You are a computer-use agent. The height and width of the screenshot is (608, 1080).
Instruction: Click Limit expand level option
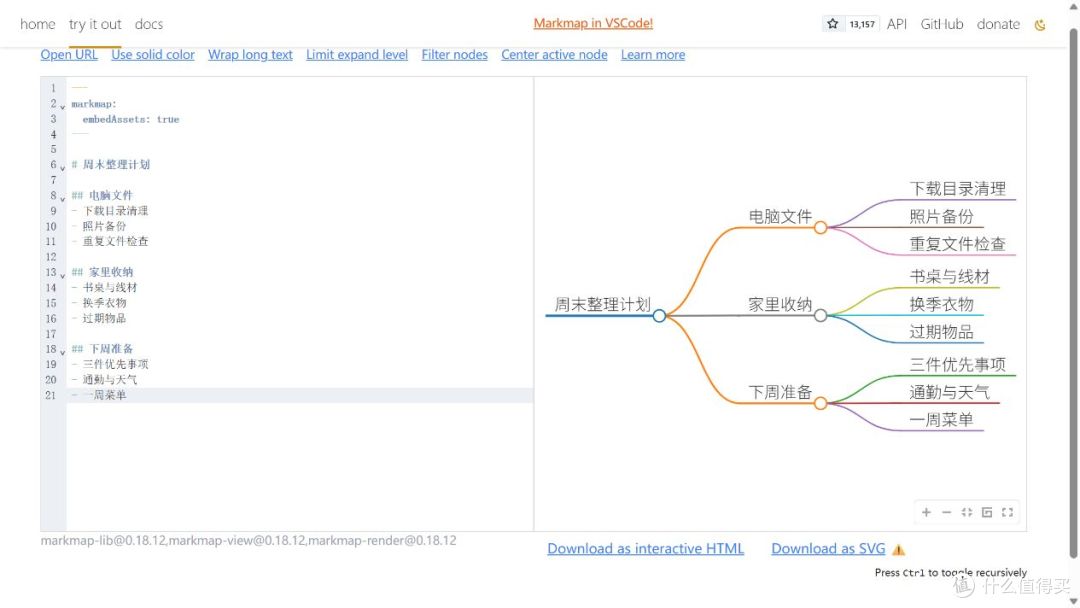[x=357, y=54]
